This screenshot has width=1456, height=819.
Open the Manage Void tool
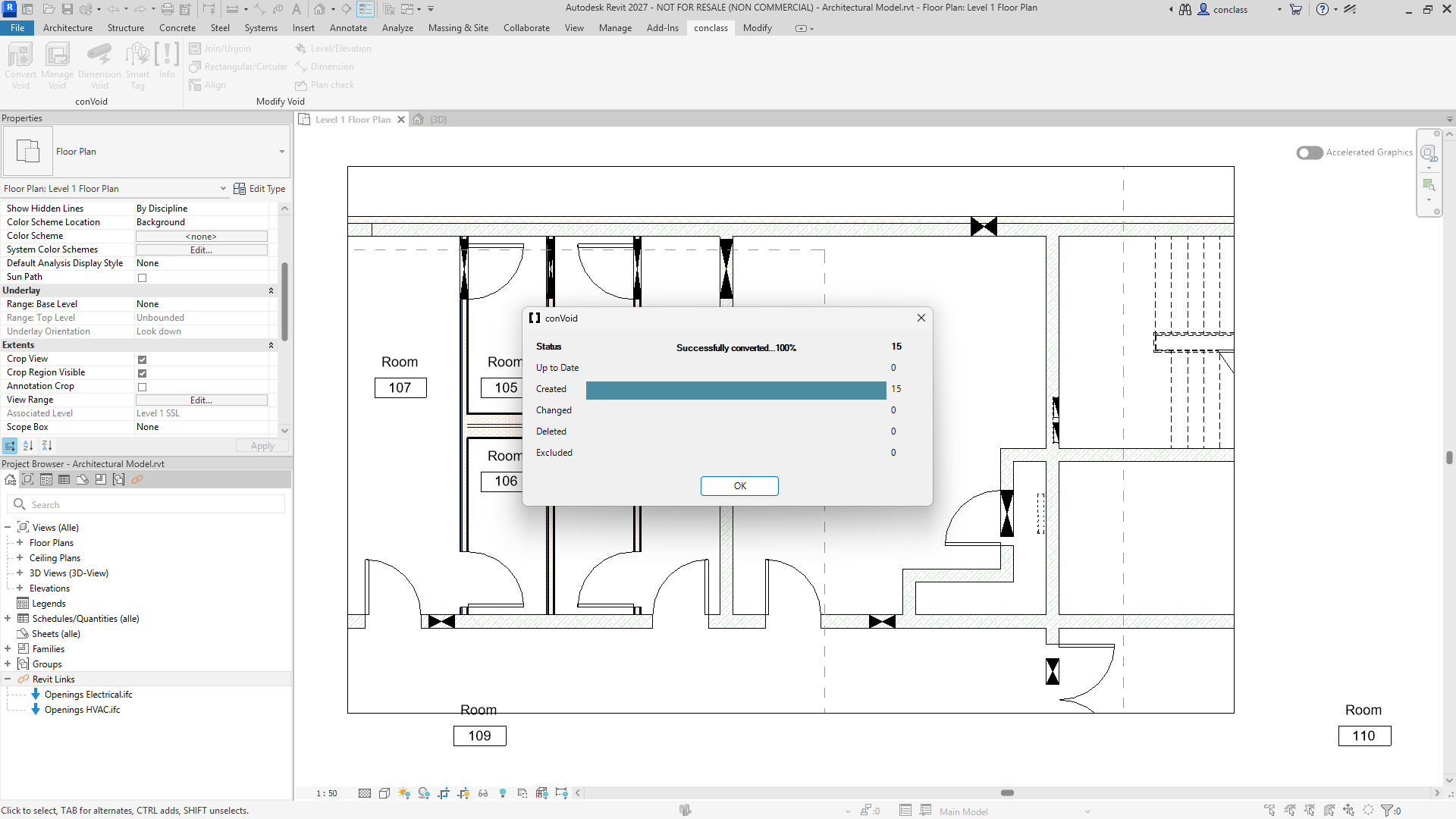click(57, 66)
